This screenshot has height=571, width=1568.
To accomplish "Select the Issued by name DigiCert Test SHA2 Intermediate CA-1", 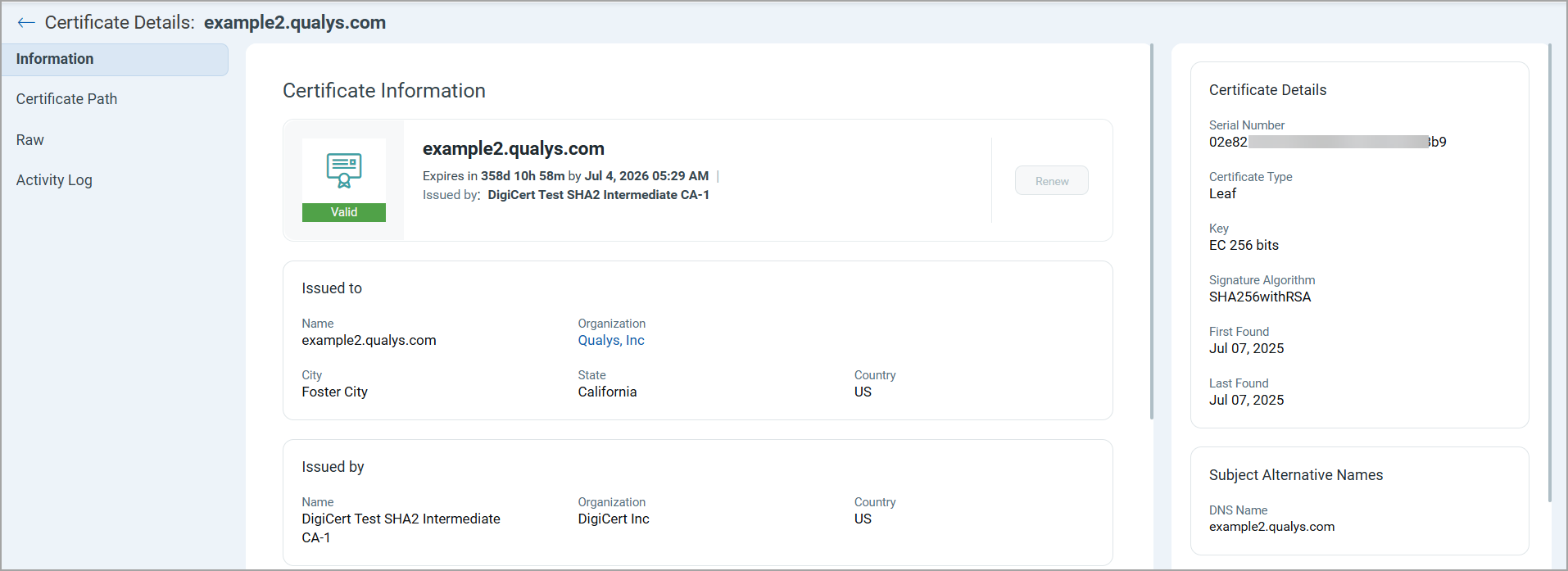I will pyautogui.click(x=401, y=528).
